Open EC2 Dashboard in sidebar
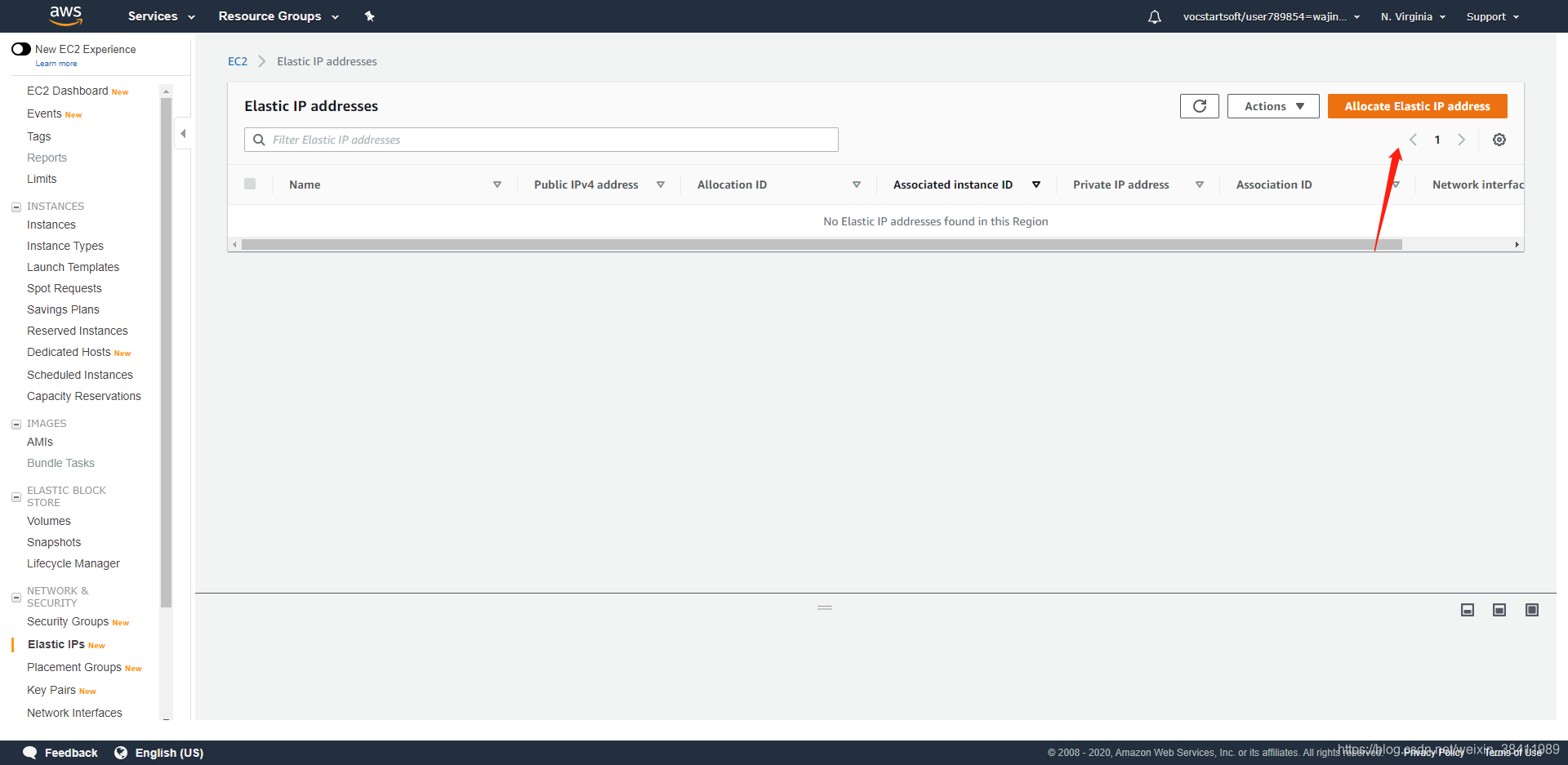1568x765 pixels. [x=68, y=91]
